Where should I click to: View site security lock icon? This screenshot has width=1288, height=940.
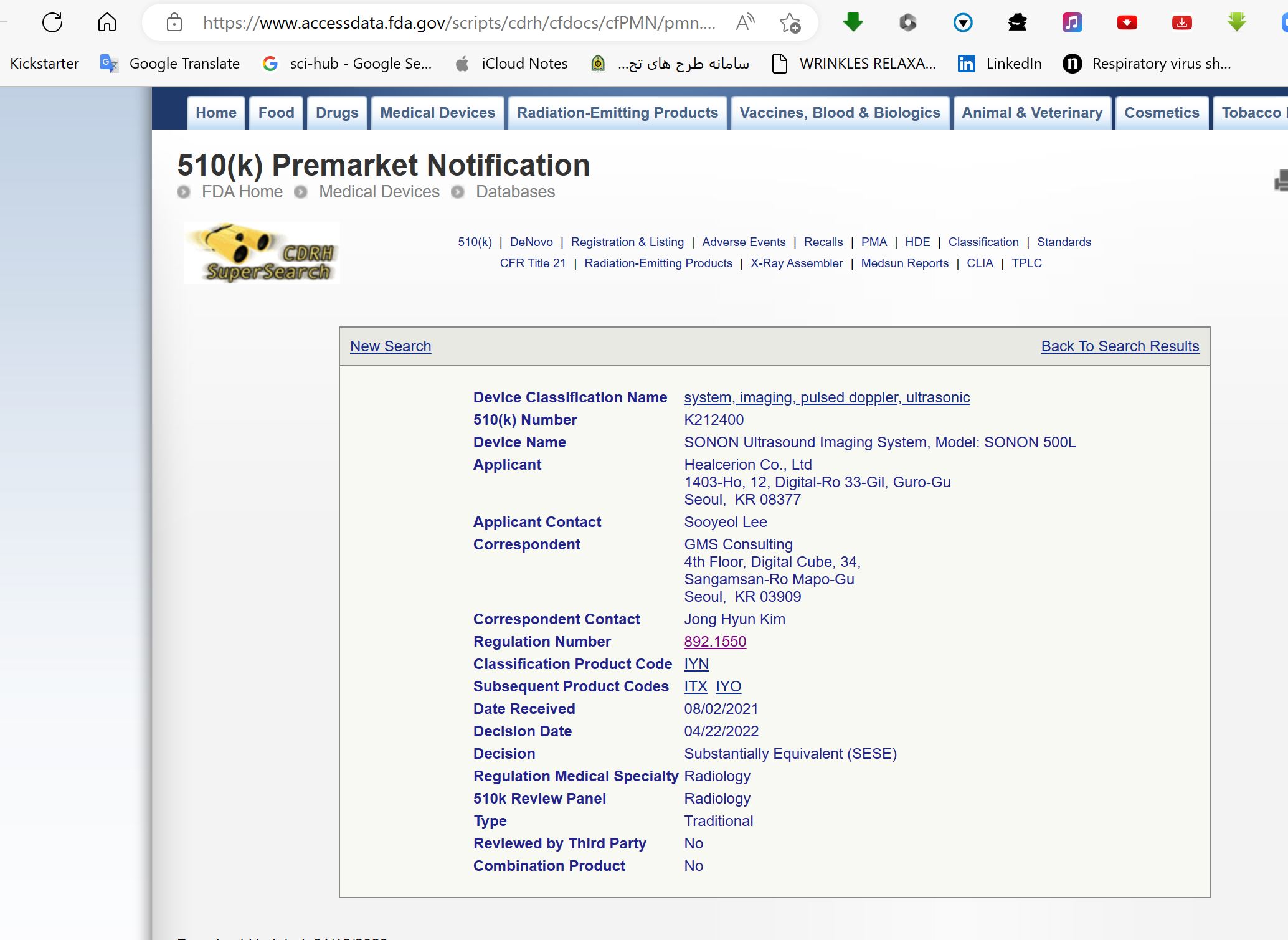click(x=174, y=23)
